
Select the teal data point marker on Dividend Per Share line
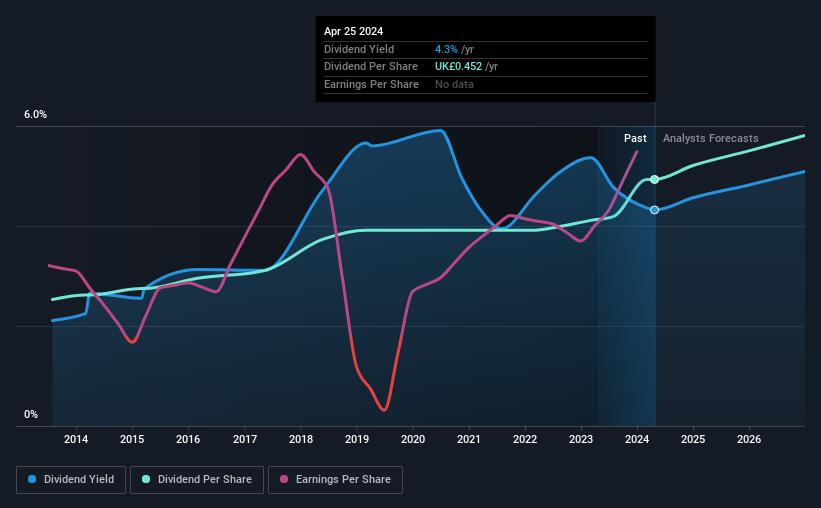click(x=654, y=180)
